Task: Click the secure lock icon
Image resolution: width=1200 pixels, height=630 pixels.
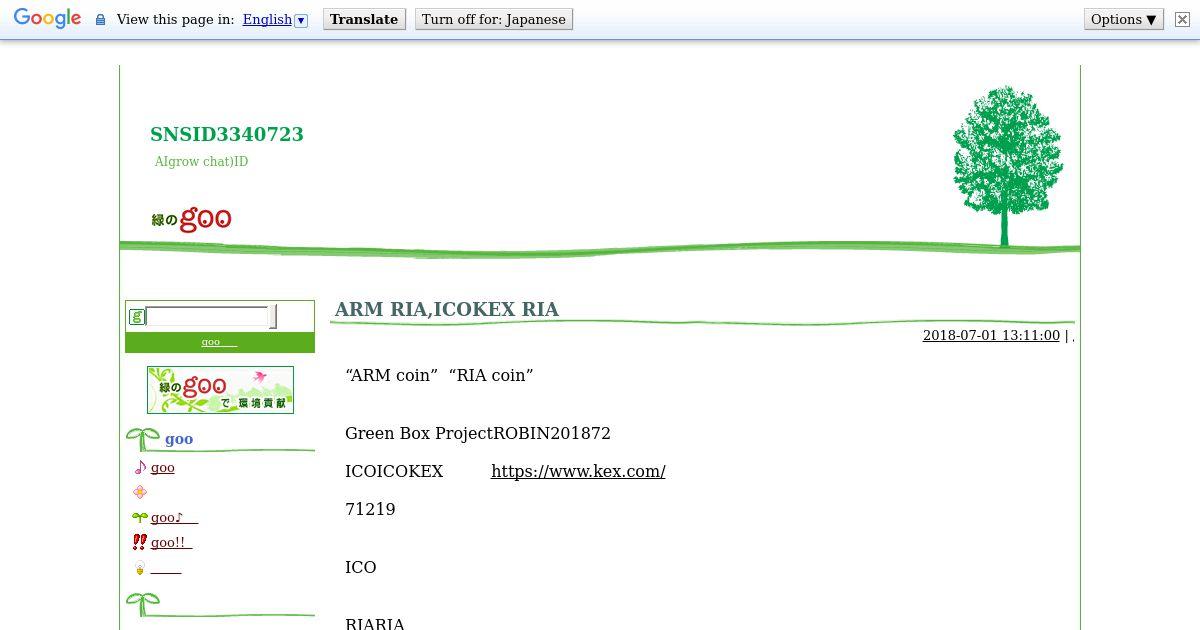Action: tap(100, 20)
